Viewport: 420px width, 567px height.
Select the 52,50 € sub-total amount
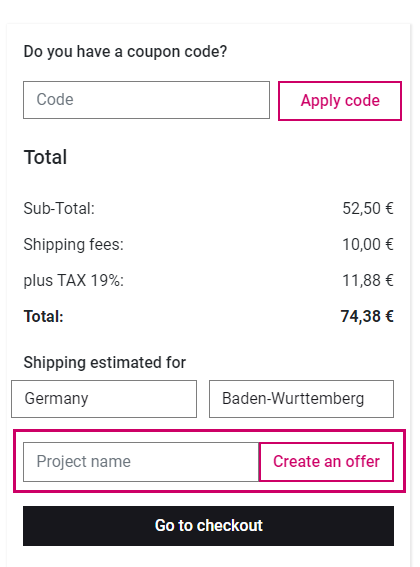click(x=368, y=209)
